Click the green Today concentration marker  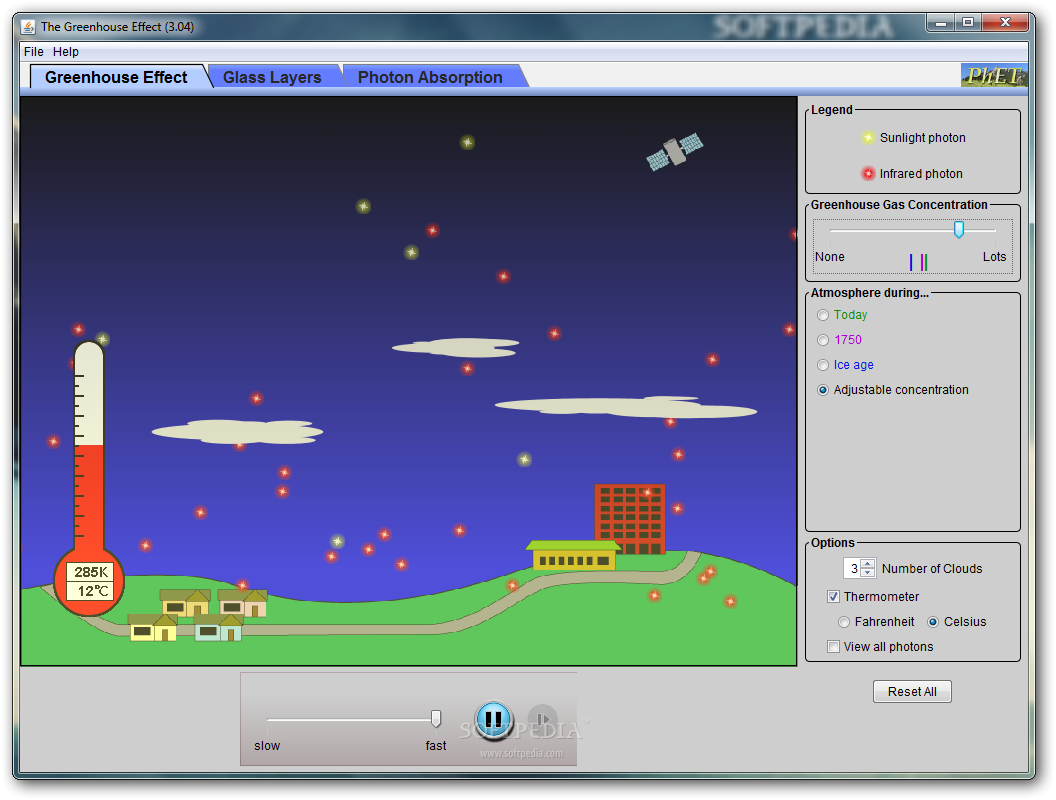(x=926, y=262)
